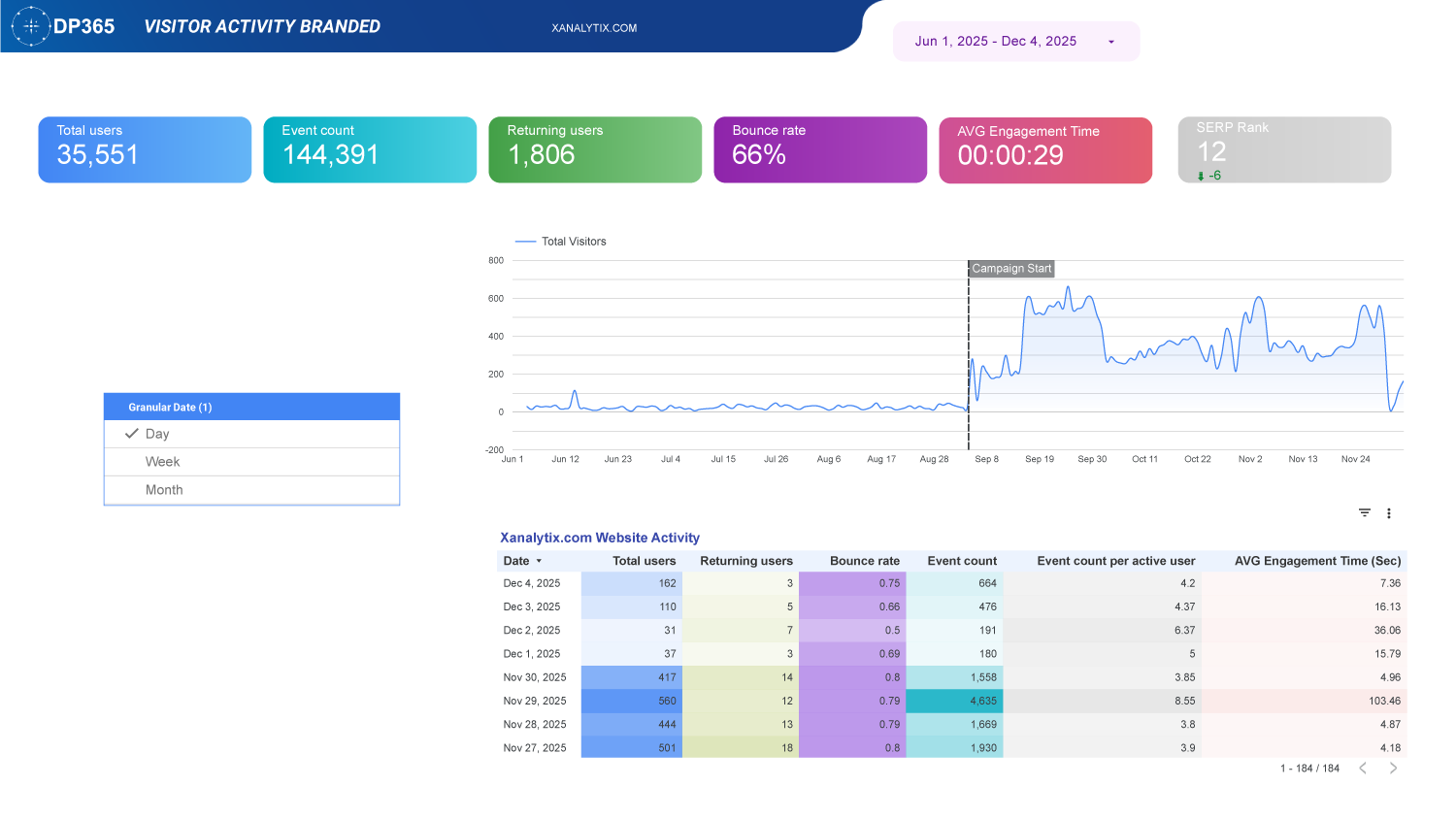Select Week in the Granular Date filter

(x=165, y=461)
